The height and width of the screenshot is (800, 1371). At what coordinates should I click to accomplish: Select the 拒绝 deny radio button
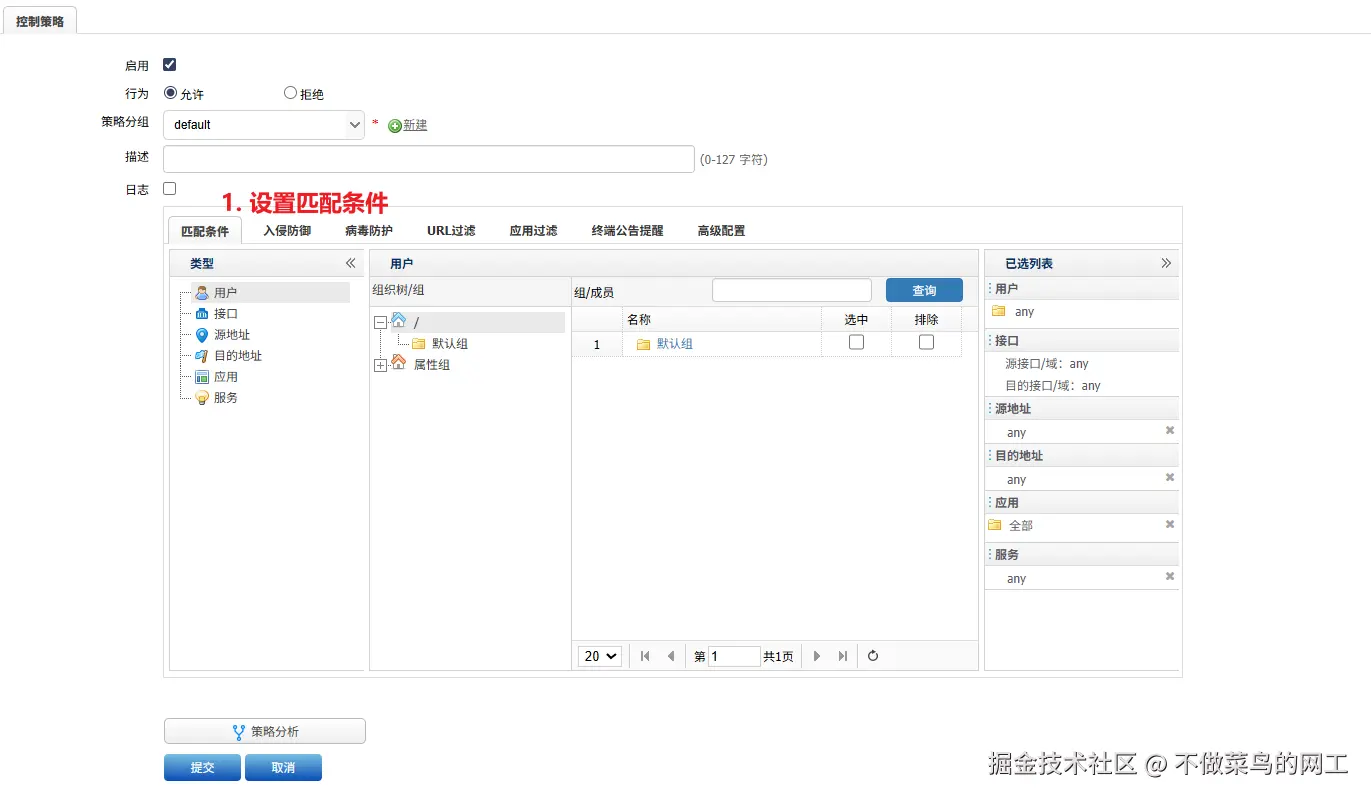pyautogui.click(x=291, y=93)
